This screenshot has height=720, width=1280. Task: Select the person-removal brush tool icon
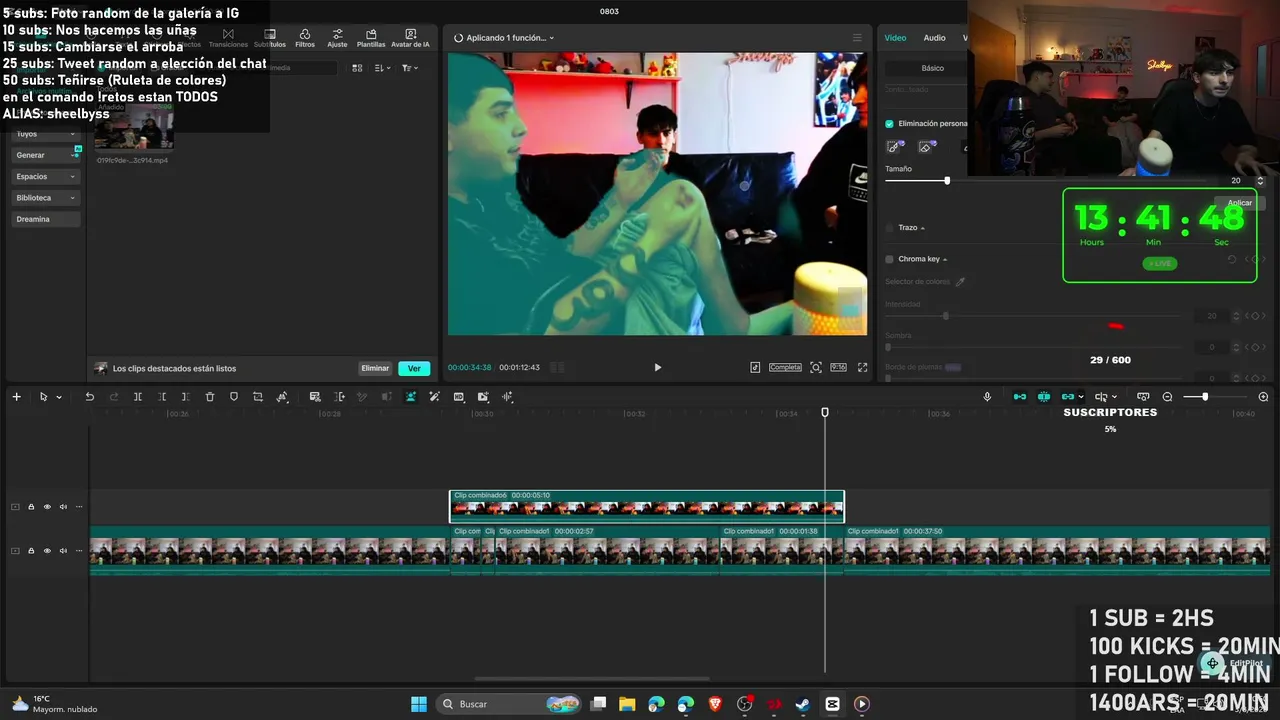click(896, 147)
